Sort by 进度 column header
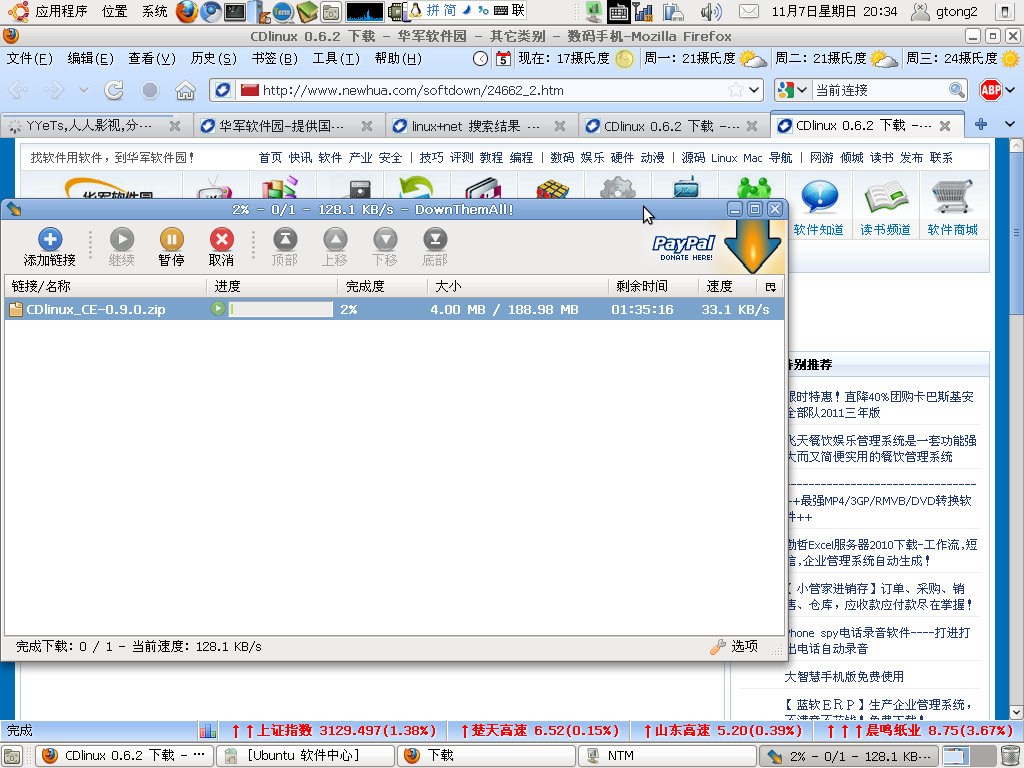Viewport: 1024px width, 768px height. [272, 286]
